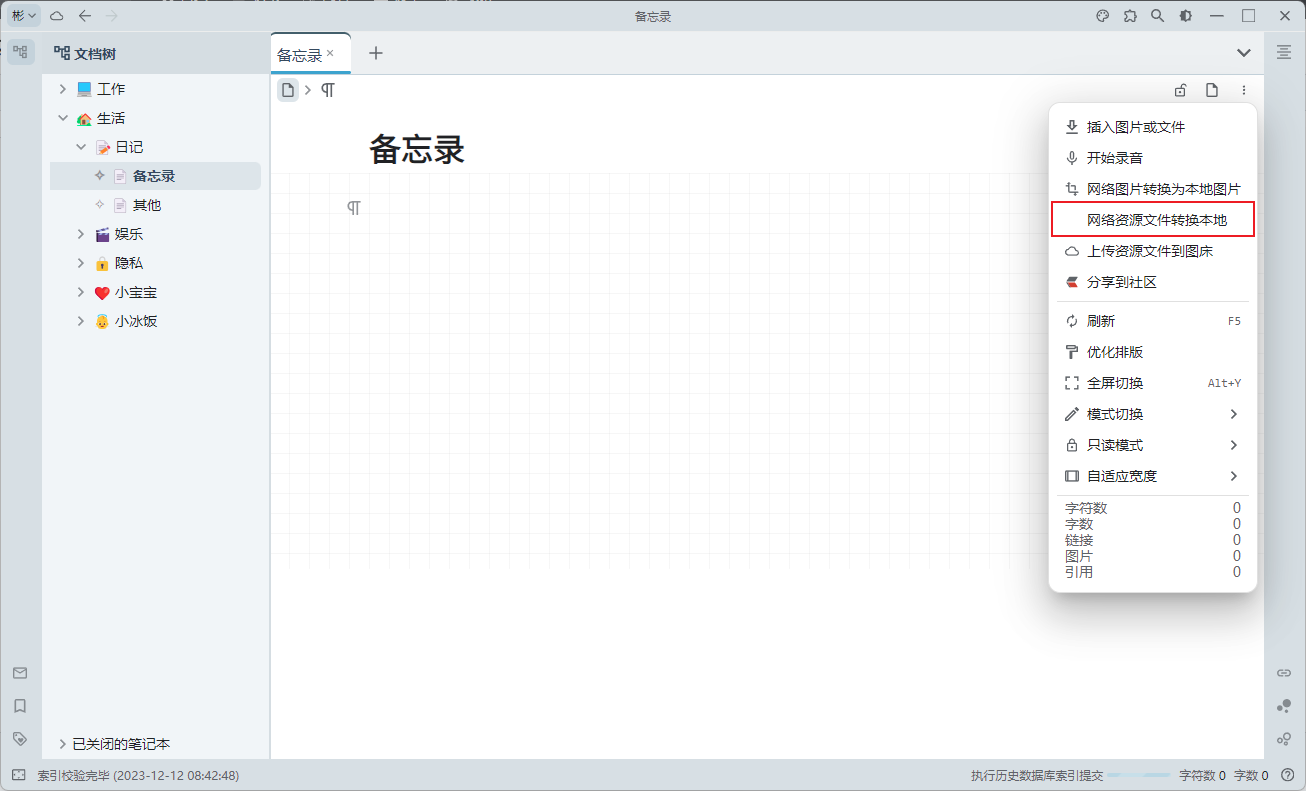Close the 备忘录 tab with its x
Viewport: 1306px width, 791px height.
(x=331, y=53)
